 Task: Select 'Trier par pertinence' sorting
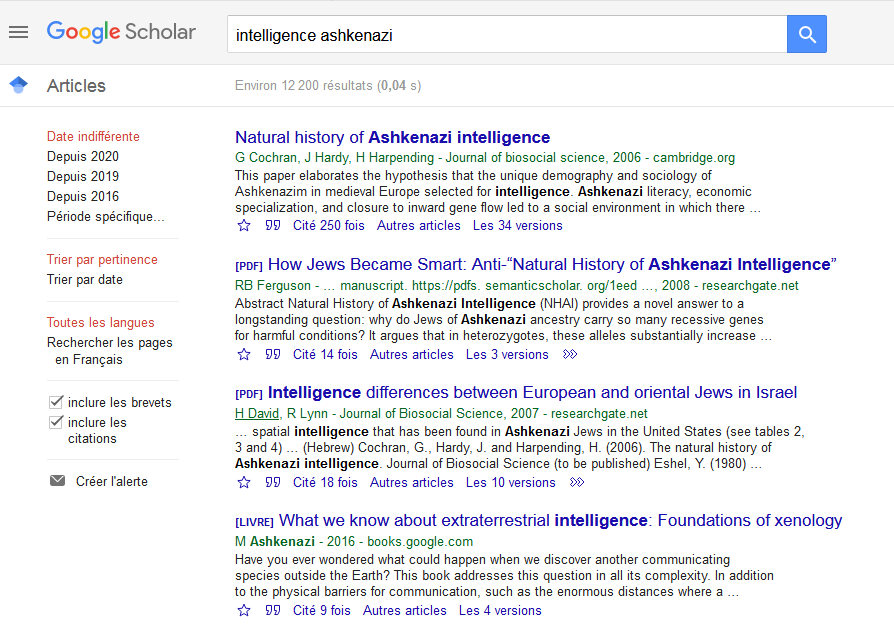click(102, 260)
